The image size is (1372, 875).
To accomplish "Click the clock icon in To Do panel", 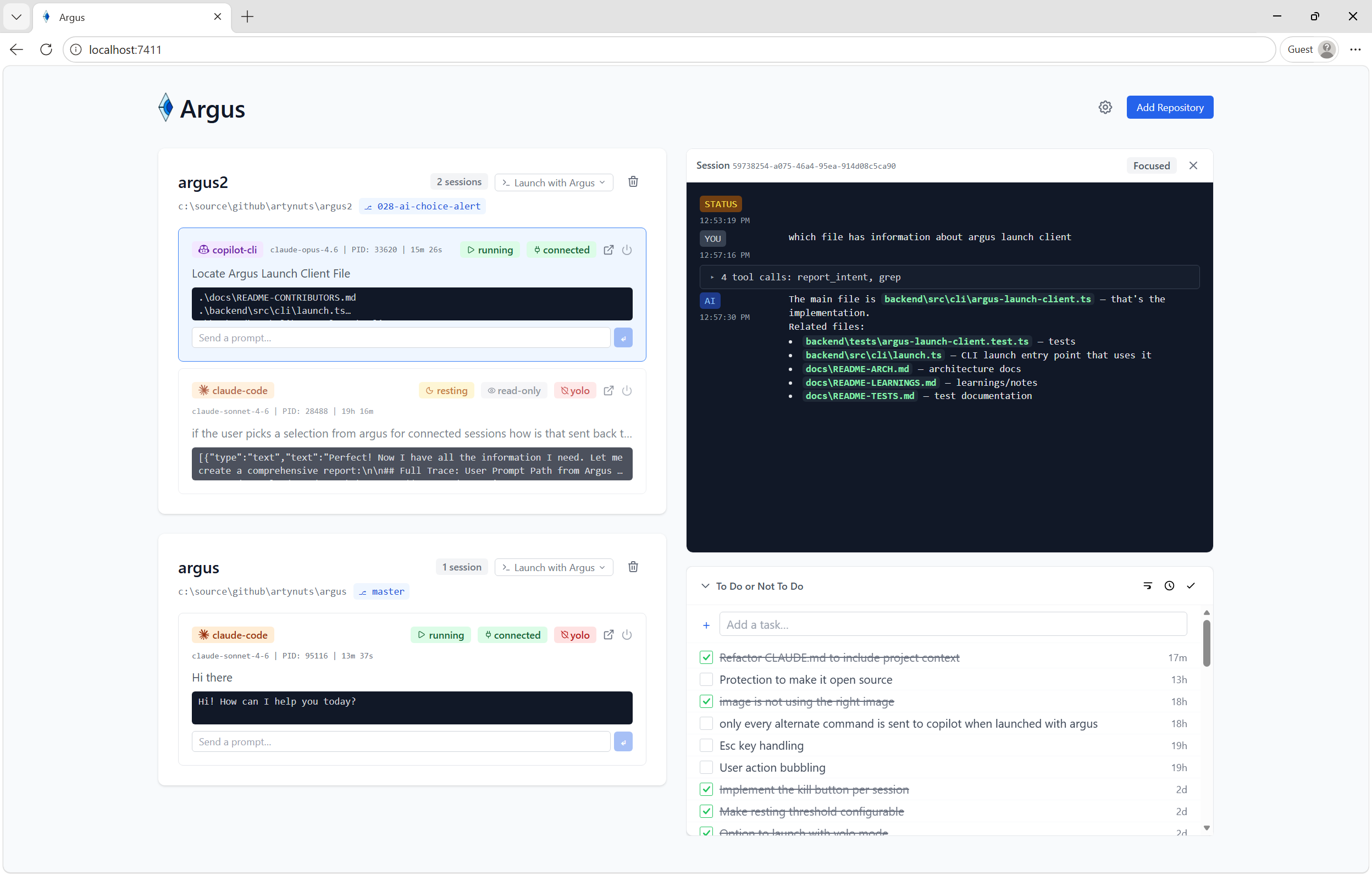I will tap(1169, 585).
